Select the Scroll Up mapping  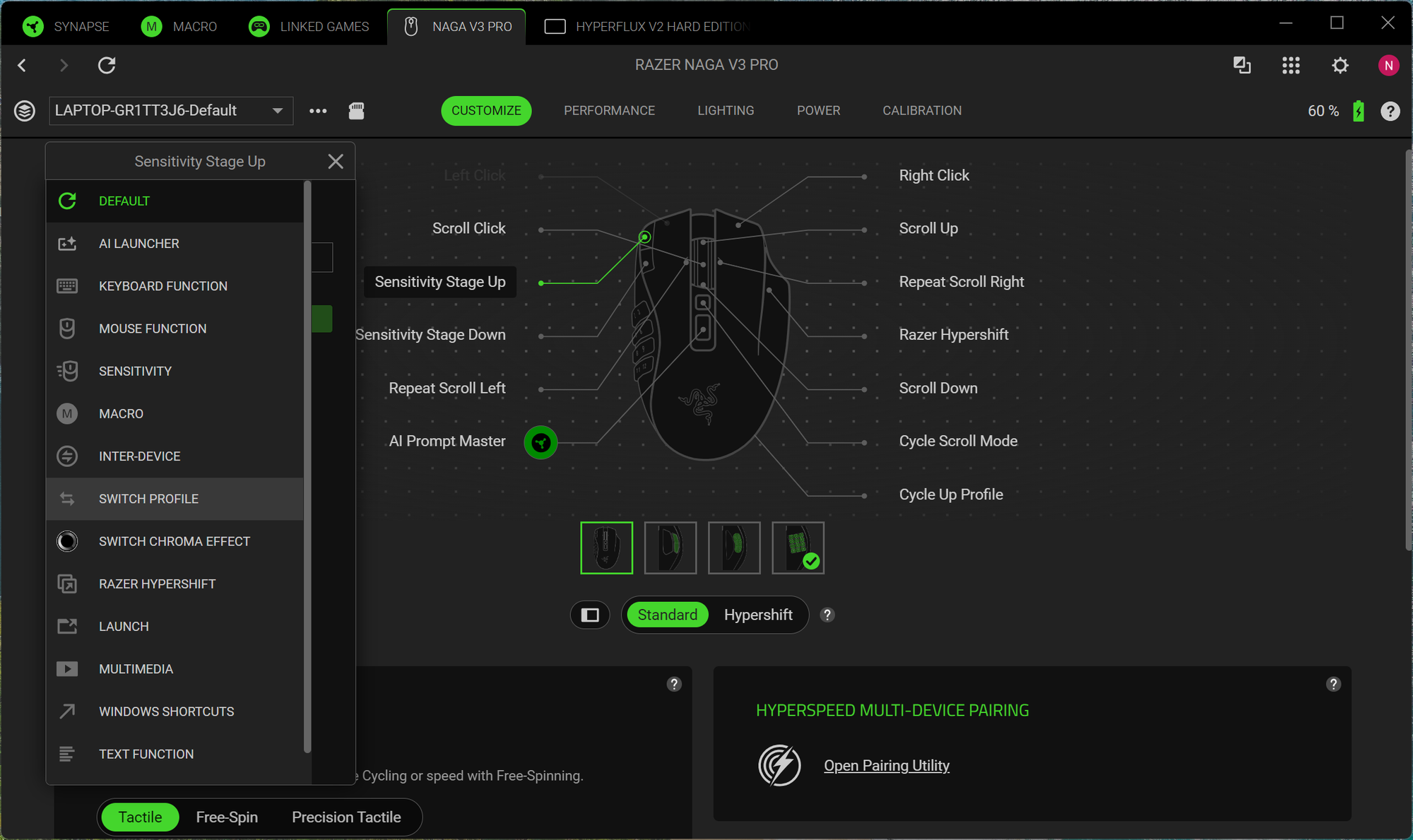click(x=928, y=228)
